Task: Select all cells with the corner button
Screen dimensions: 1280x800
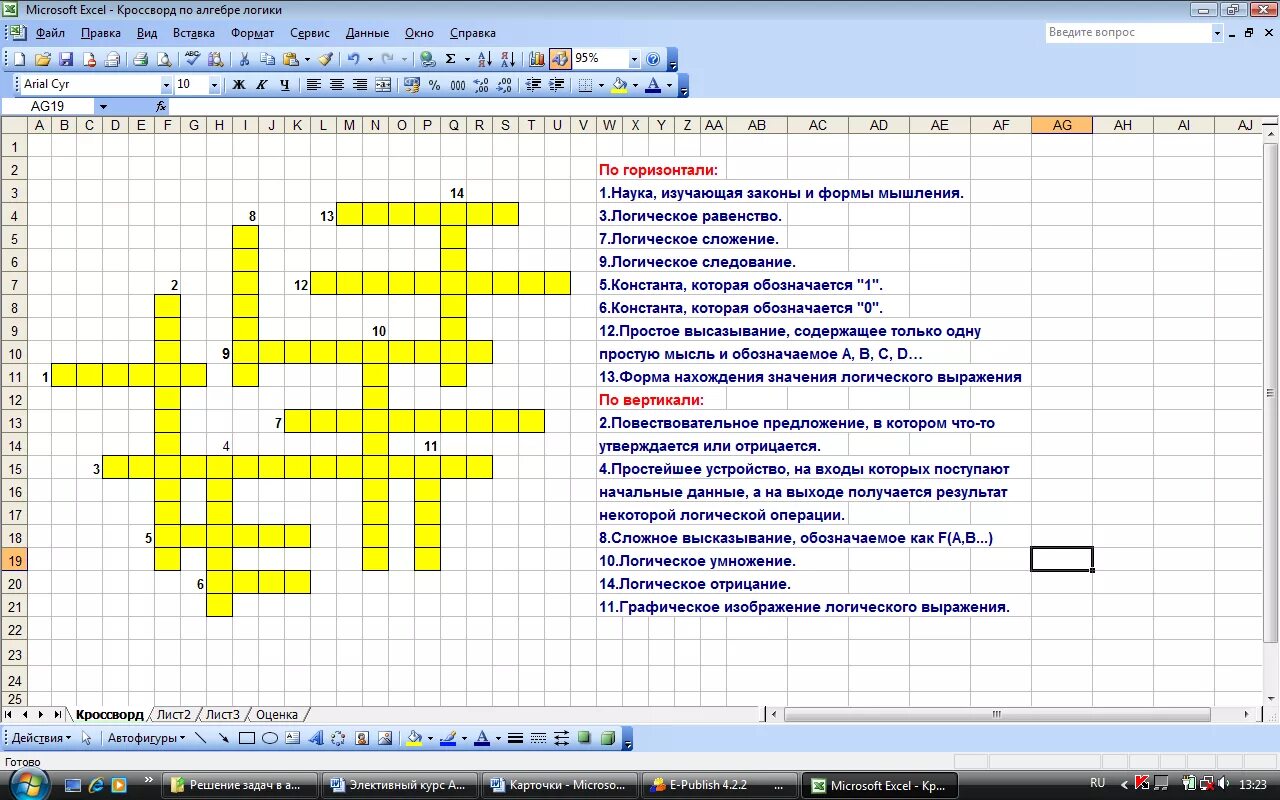Action: pos(13,125)
